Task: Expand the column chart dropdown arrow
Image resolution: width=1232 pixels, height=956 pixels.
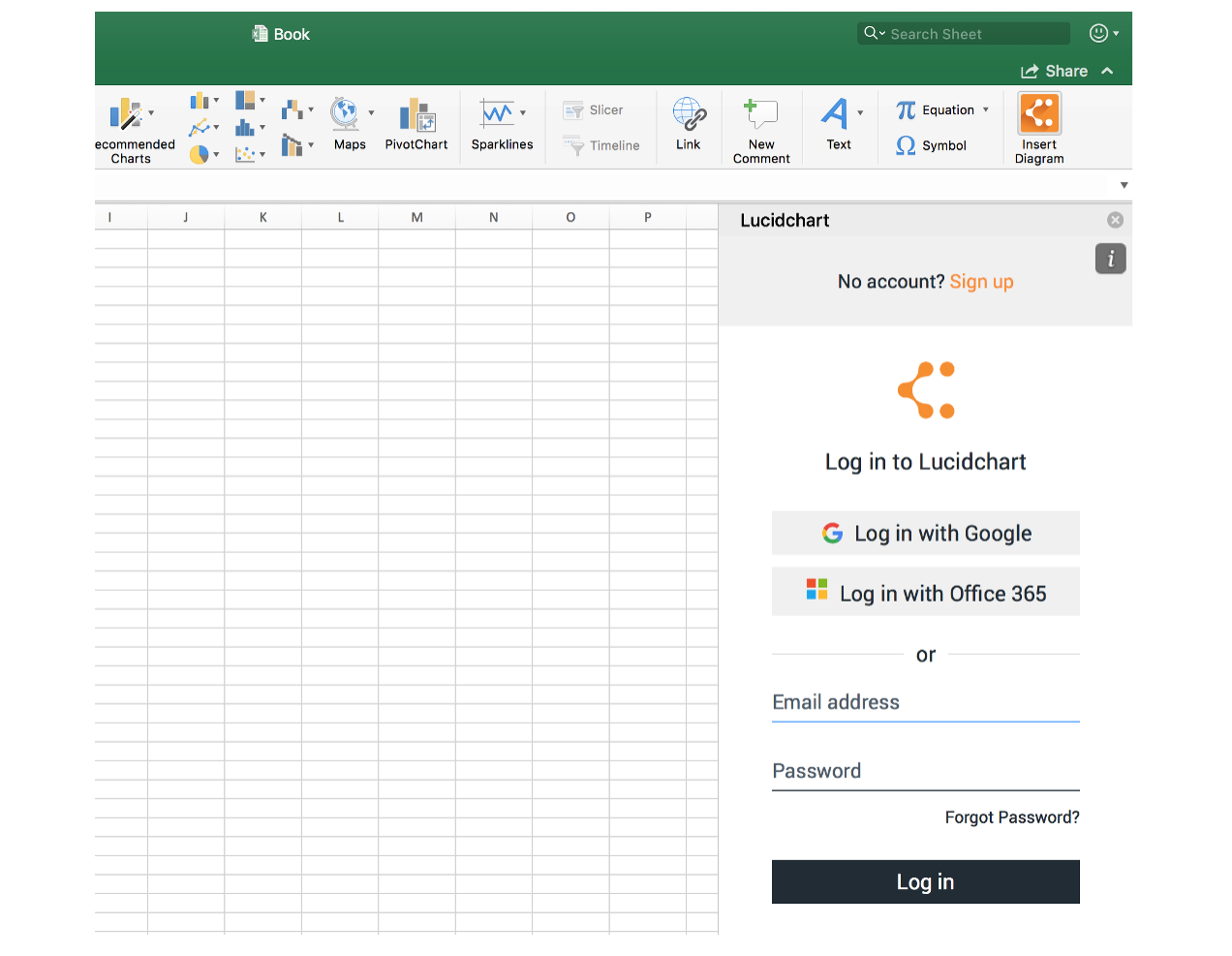Action: pos(216,100)
